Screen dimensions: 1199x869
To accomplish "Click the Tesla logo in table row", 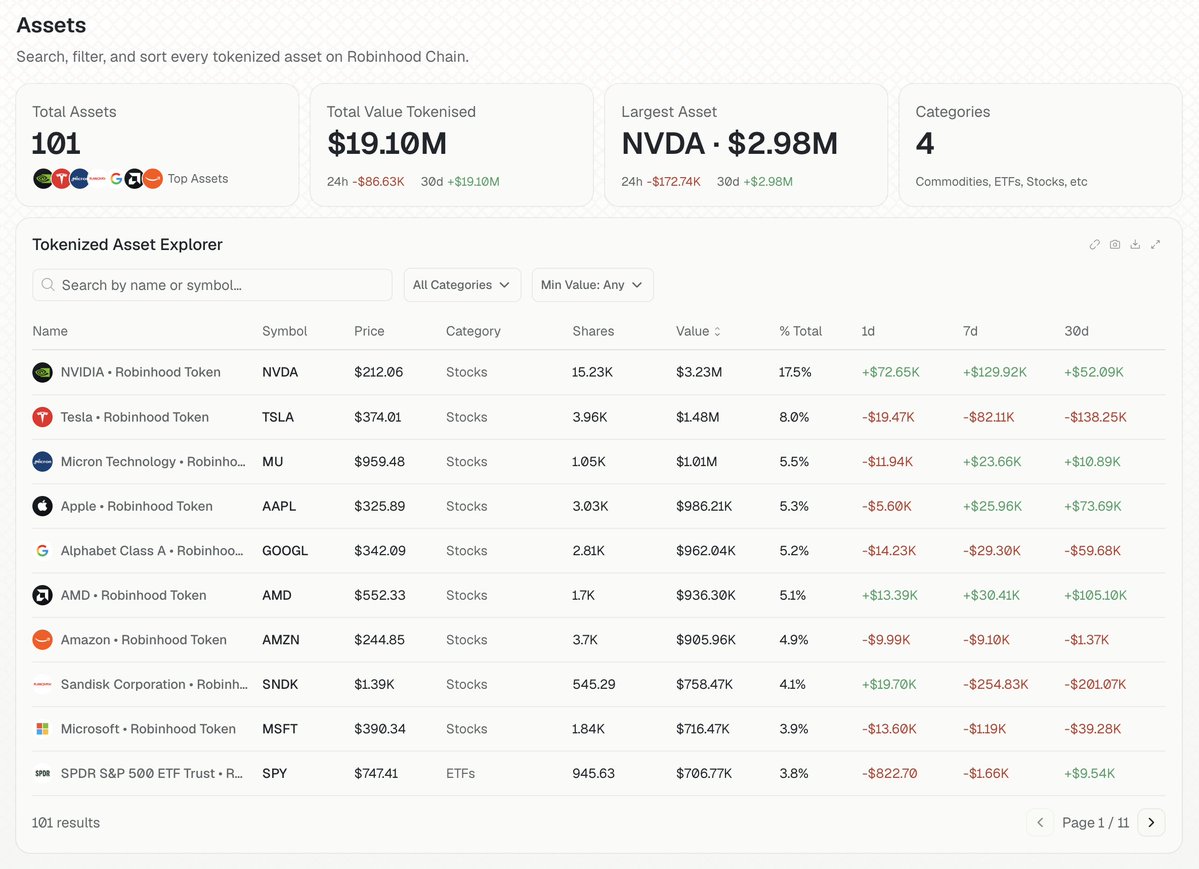I will (42, 417).
